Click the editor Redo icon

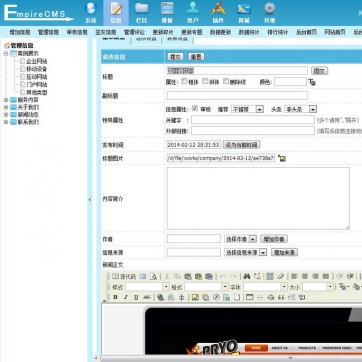click(233, 276)
